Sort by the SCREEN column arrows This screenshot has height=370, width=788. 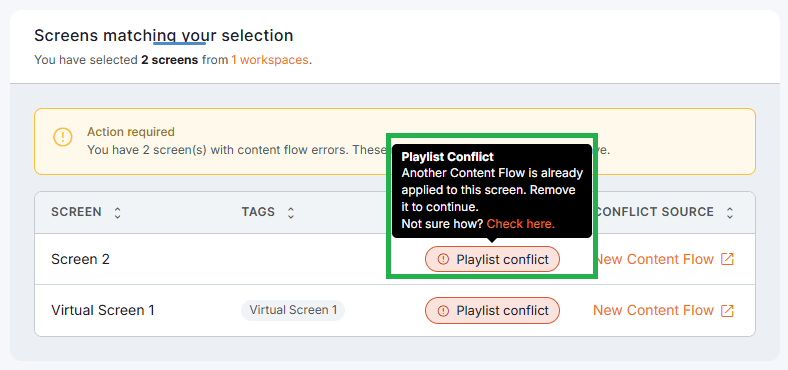118,212
